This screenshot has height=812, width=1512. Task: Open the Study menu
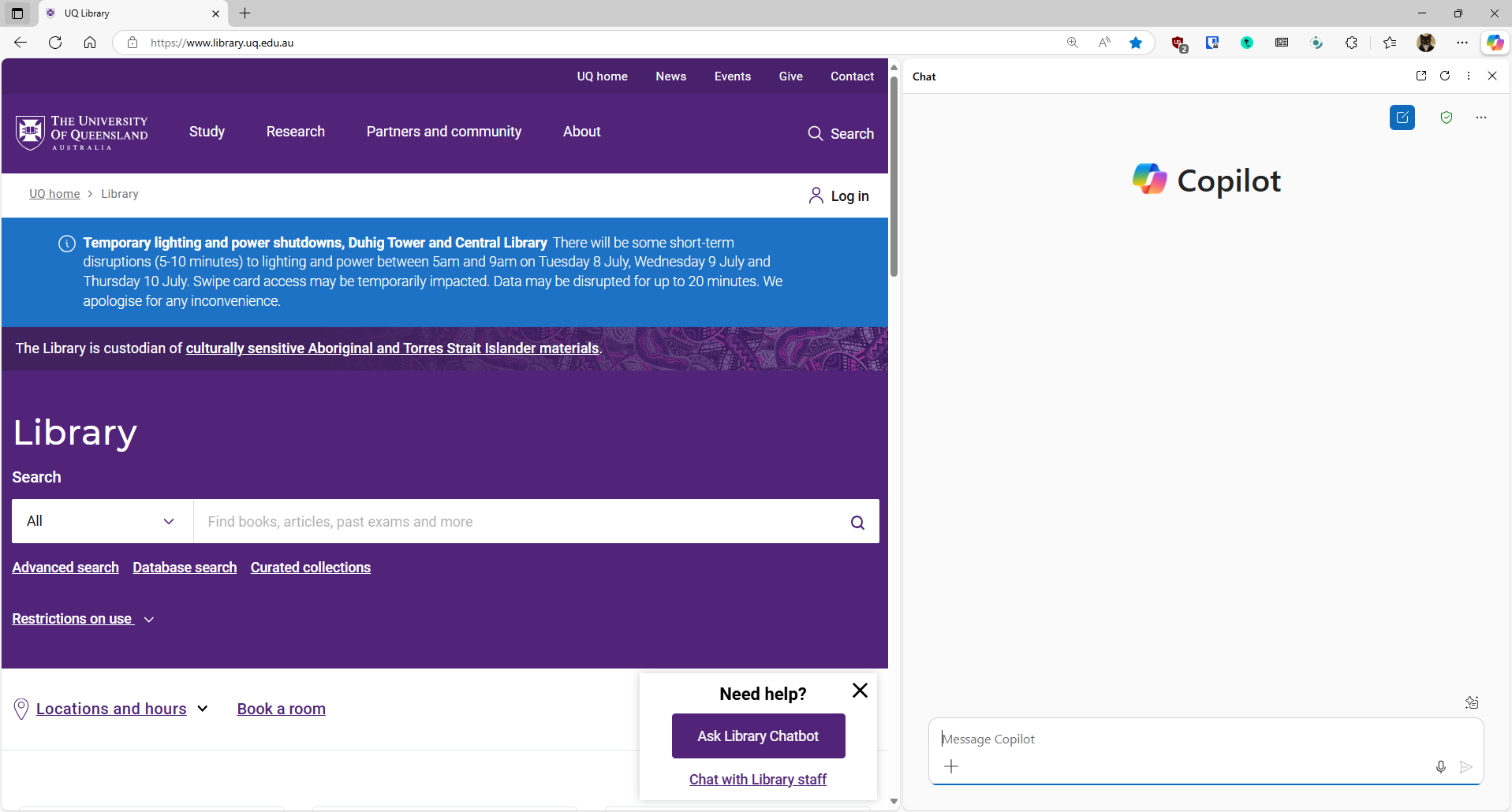(x=207, y=132)
